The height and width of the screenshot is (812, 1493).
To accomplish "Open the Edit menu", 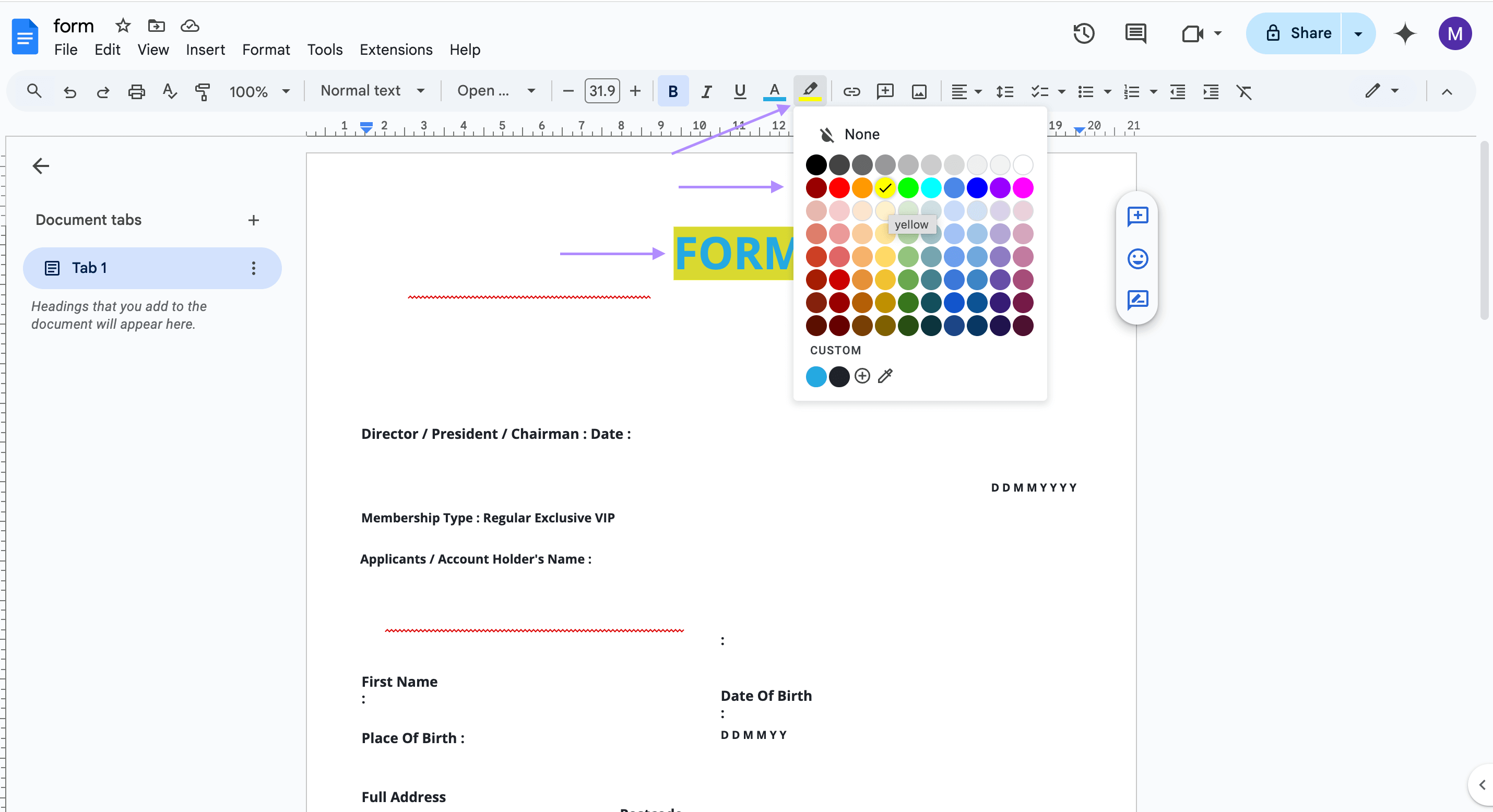I will (x=107, y=50).
